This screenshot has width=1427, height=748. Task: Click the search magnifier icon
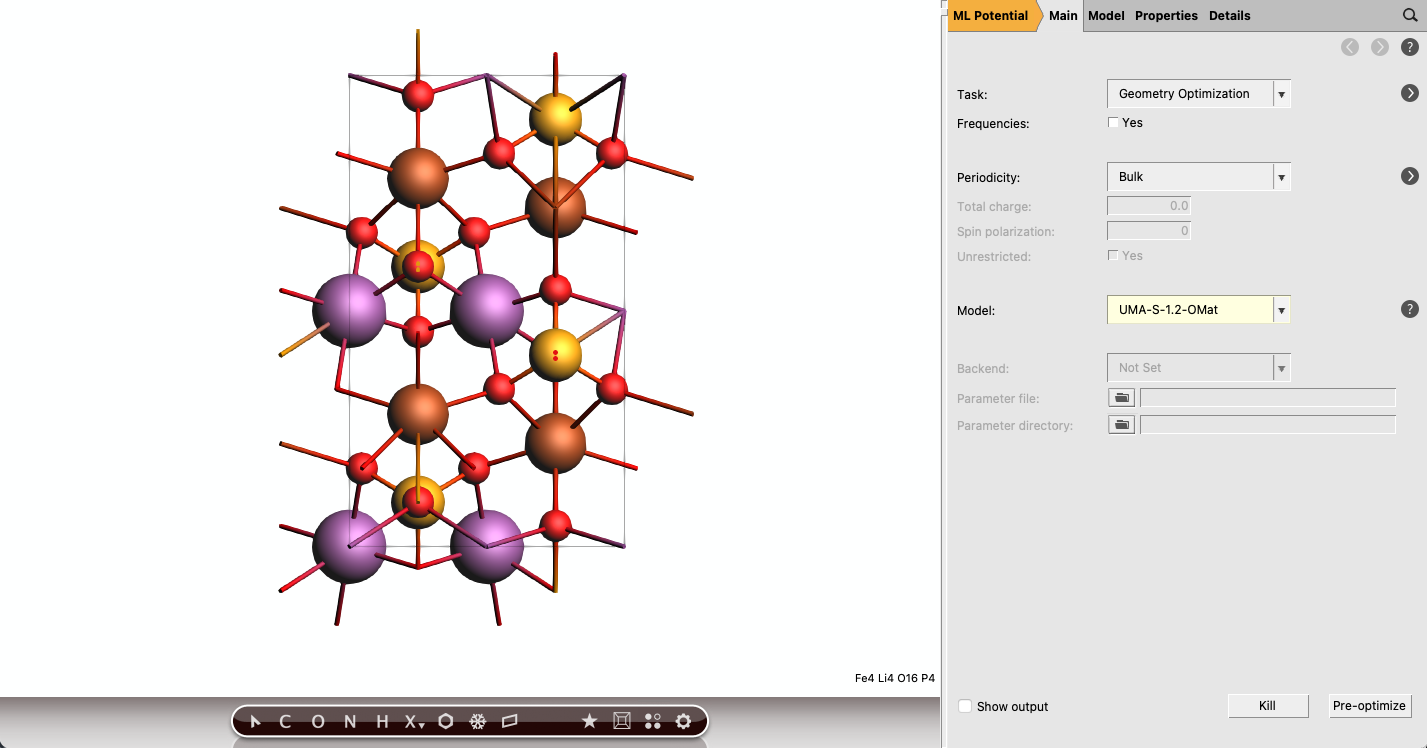pos(1409,16)
